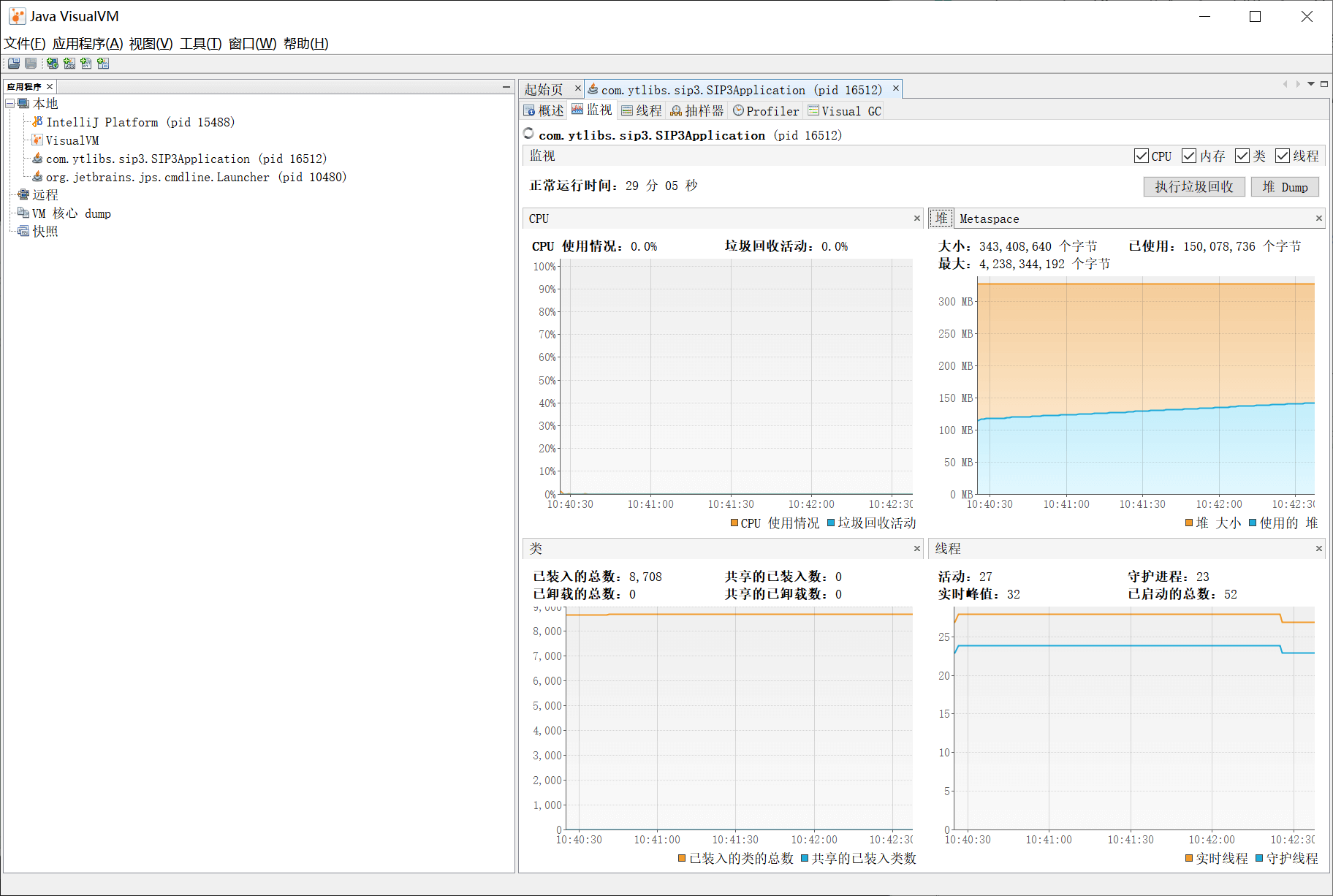Open the 视图(V) menu
1333x896 pixels.
click(x=151, y=44)
